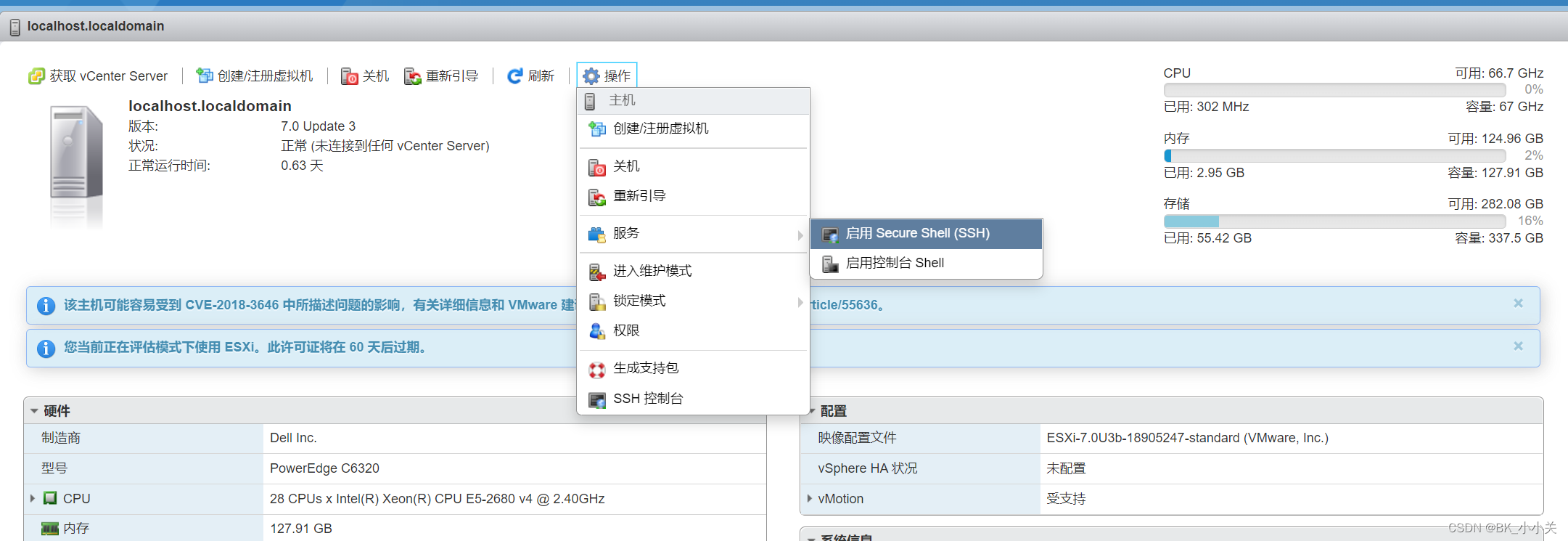Click the localhost.localdomain page title

pyautogui.click(x=96, y=26)
